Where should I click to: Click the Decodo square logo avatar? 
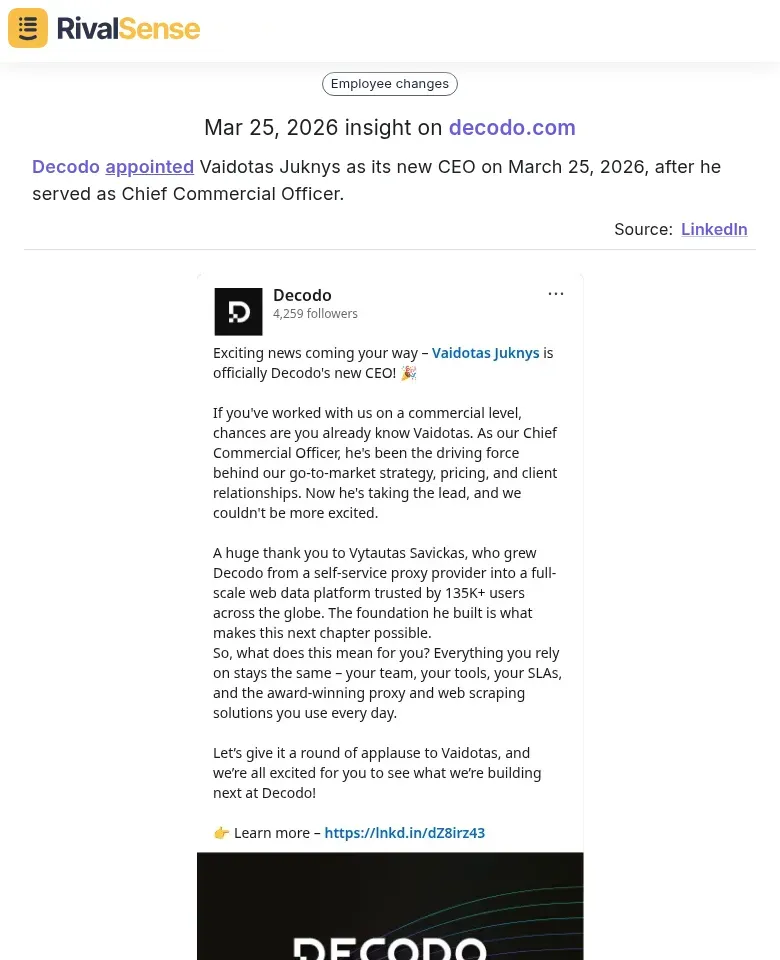click(238, 312)
